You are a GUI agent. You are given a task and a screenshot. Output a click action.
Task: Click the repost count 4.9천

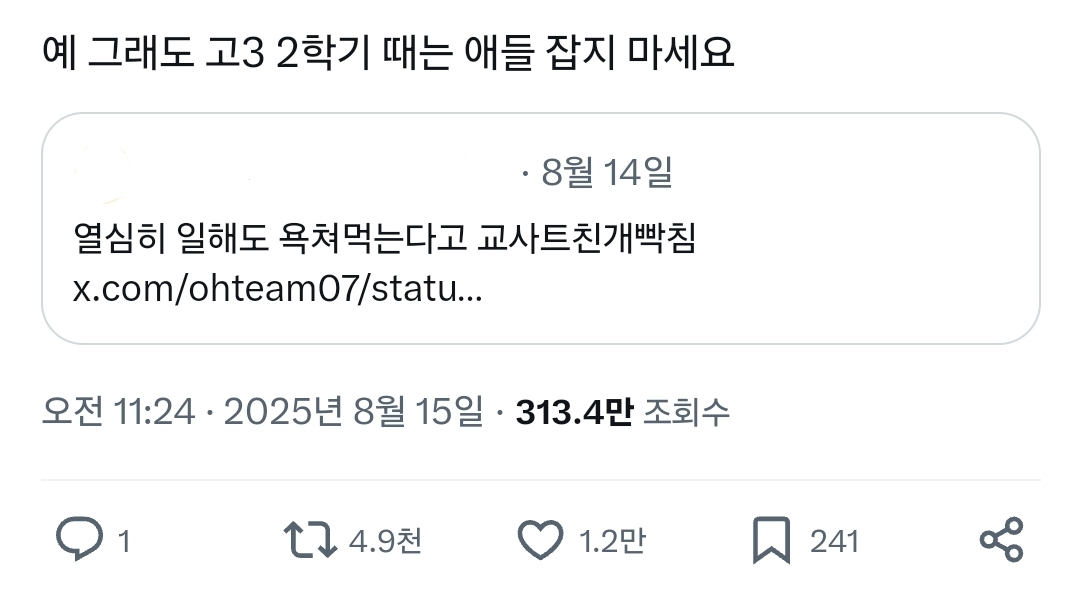(385, 541)
